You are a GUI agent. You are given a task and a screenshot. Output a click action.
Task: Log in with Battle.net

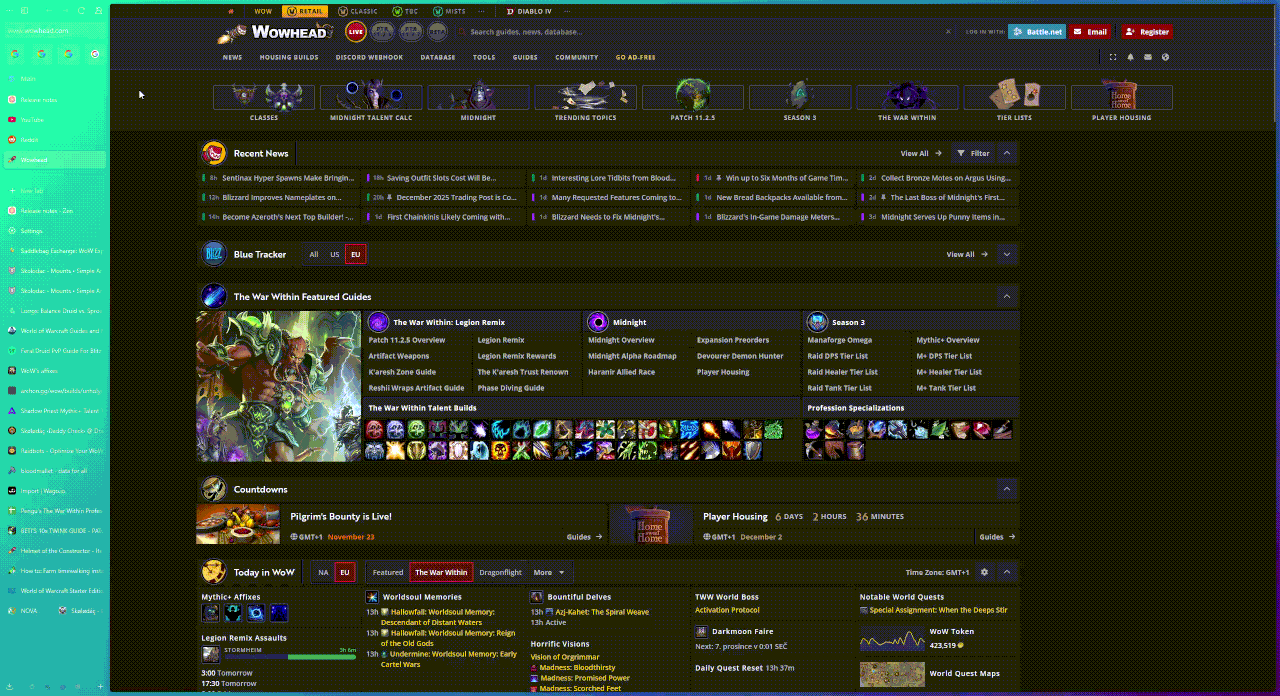pyautogui.click(x=1037, y=32)
